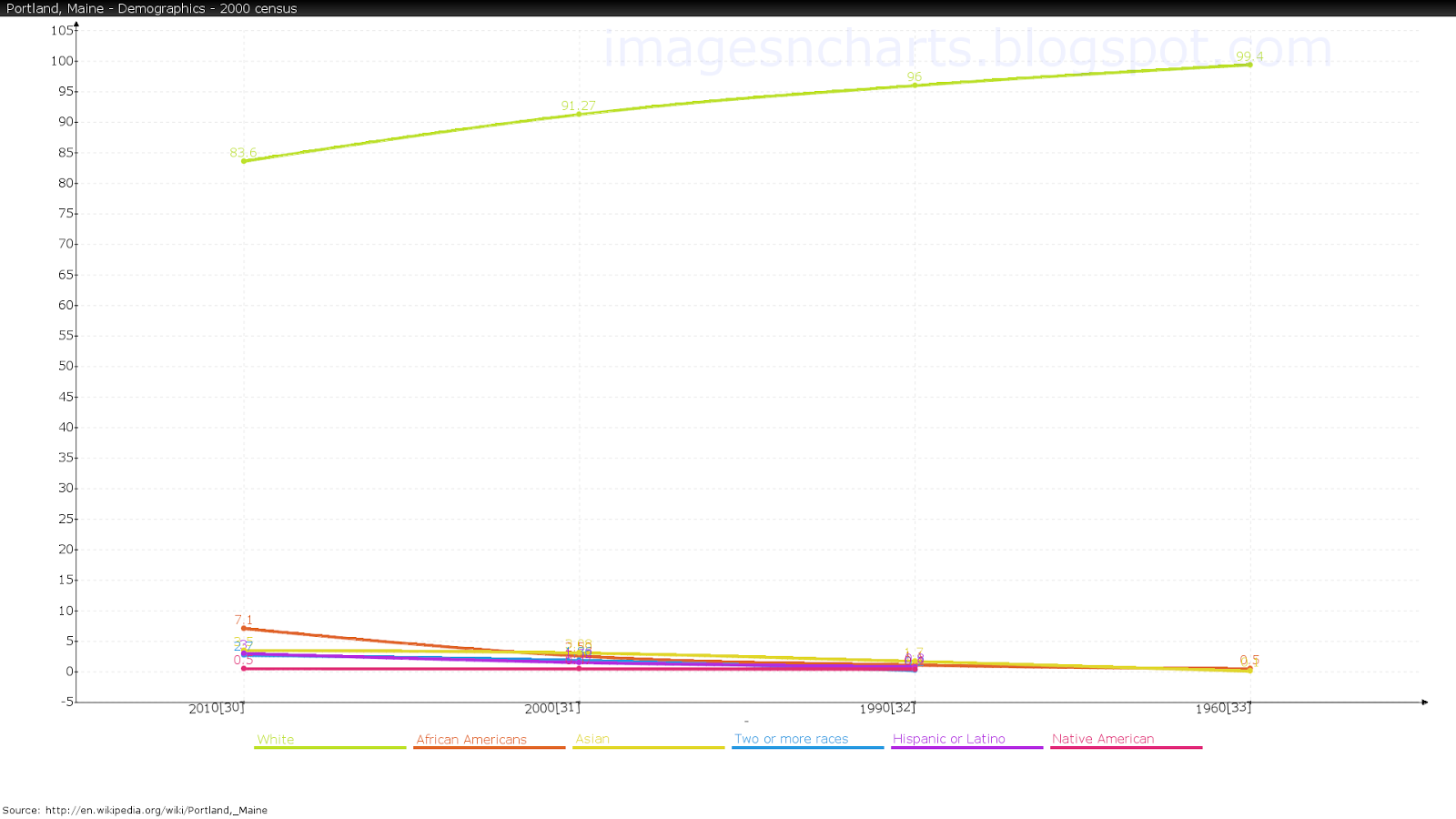
Task: Toggle the African Americans legend entry
Action: [471, 739]
